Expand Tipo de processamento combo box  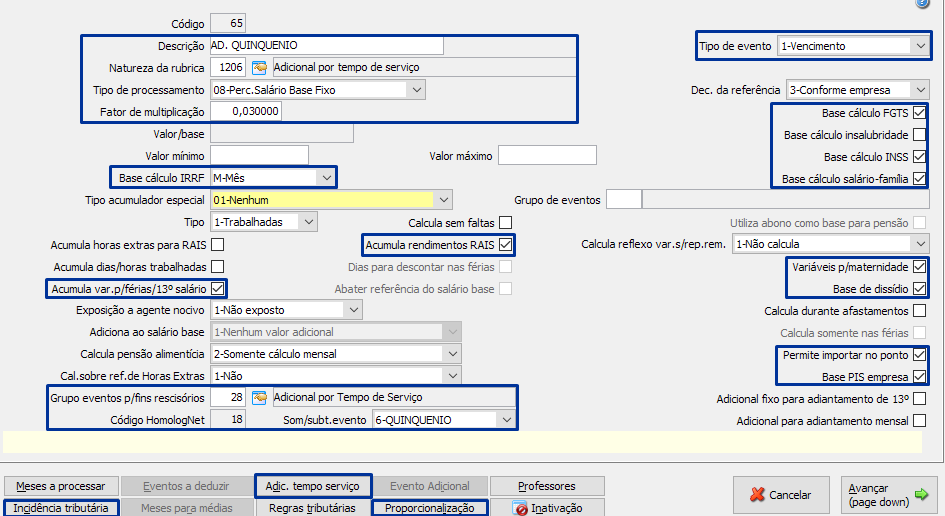[416, 90]
